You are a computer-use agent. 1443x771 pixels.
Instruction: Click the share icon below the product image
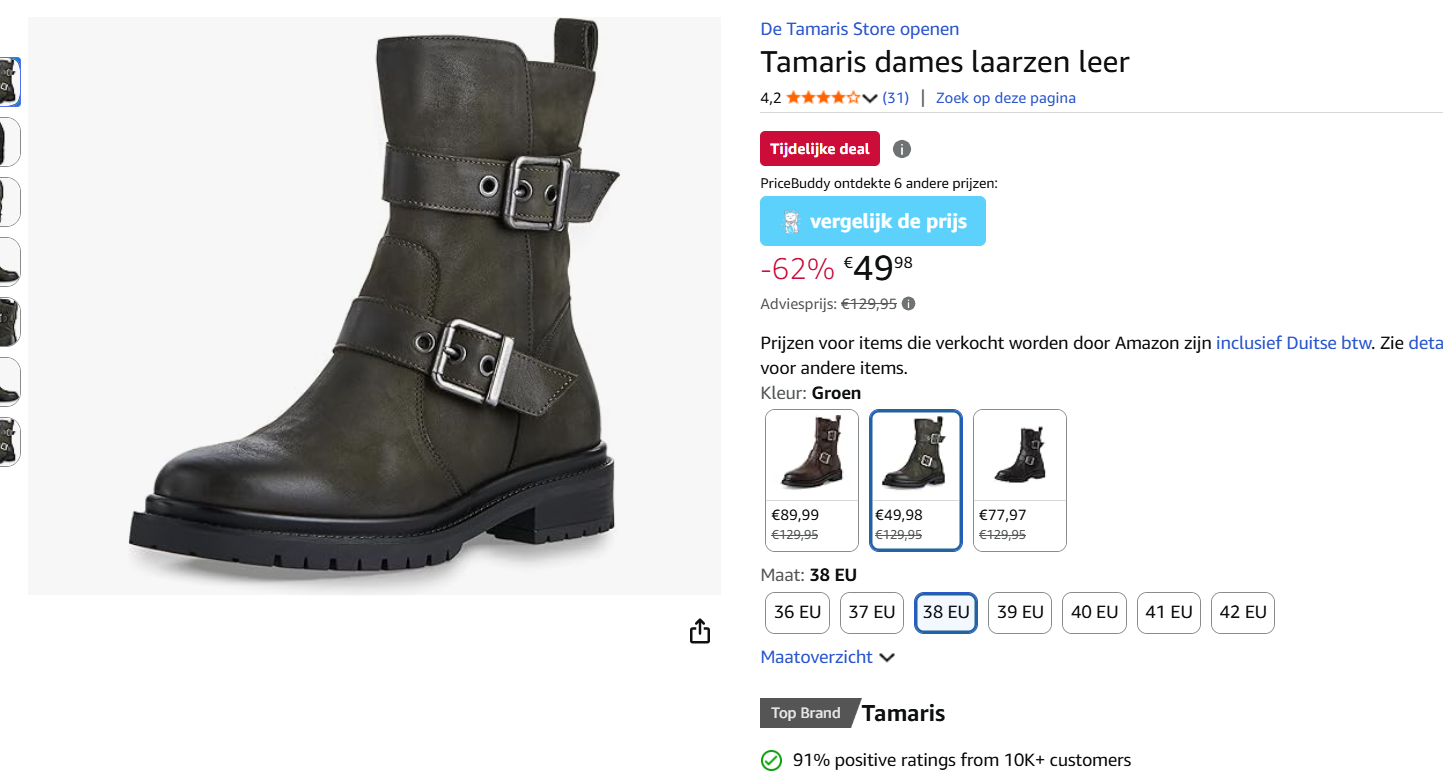(699, 632)
